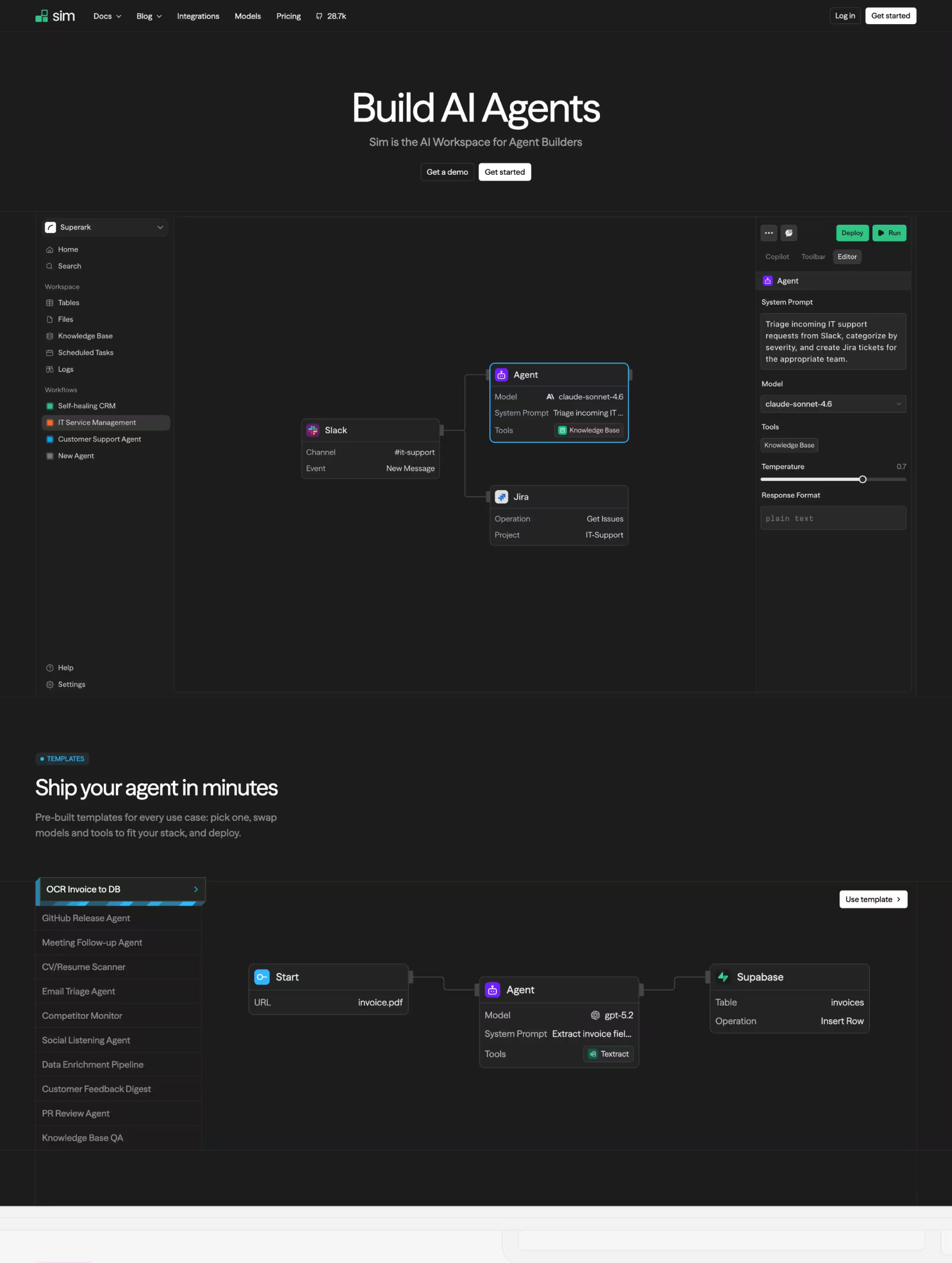This screenshot has height=1263, width=952.
Task: Click the Home icon in sidebar
Action: pyautogui.click(x=49, y=249)
